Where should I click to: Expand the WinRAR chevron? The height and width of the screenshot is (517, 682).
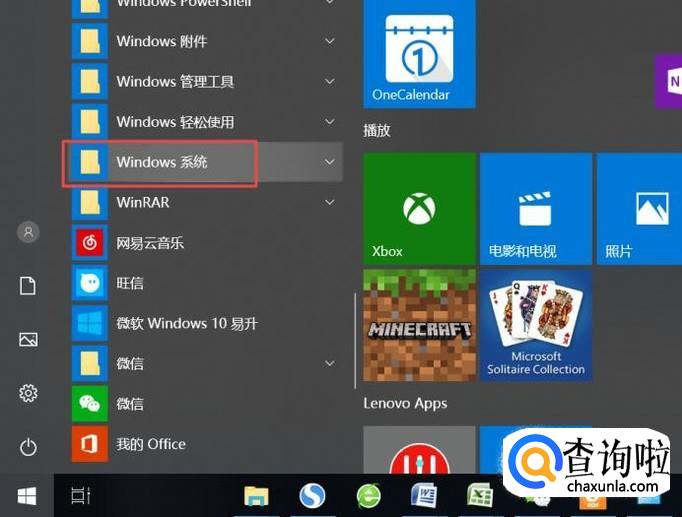330,203
